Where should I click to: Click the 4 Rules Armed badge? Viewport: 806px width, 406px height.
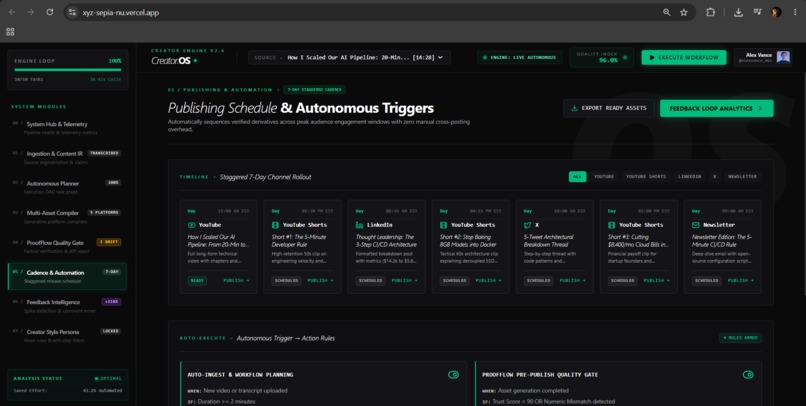tap(740, 338)
